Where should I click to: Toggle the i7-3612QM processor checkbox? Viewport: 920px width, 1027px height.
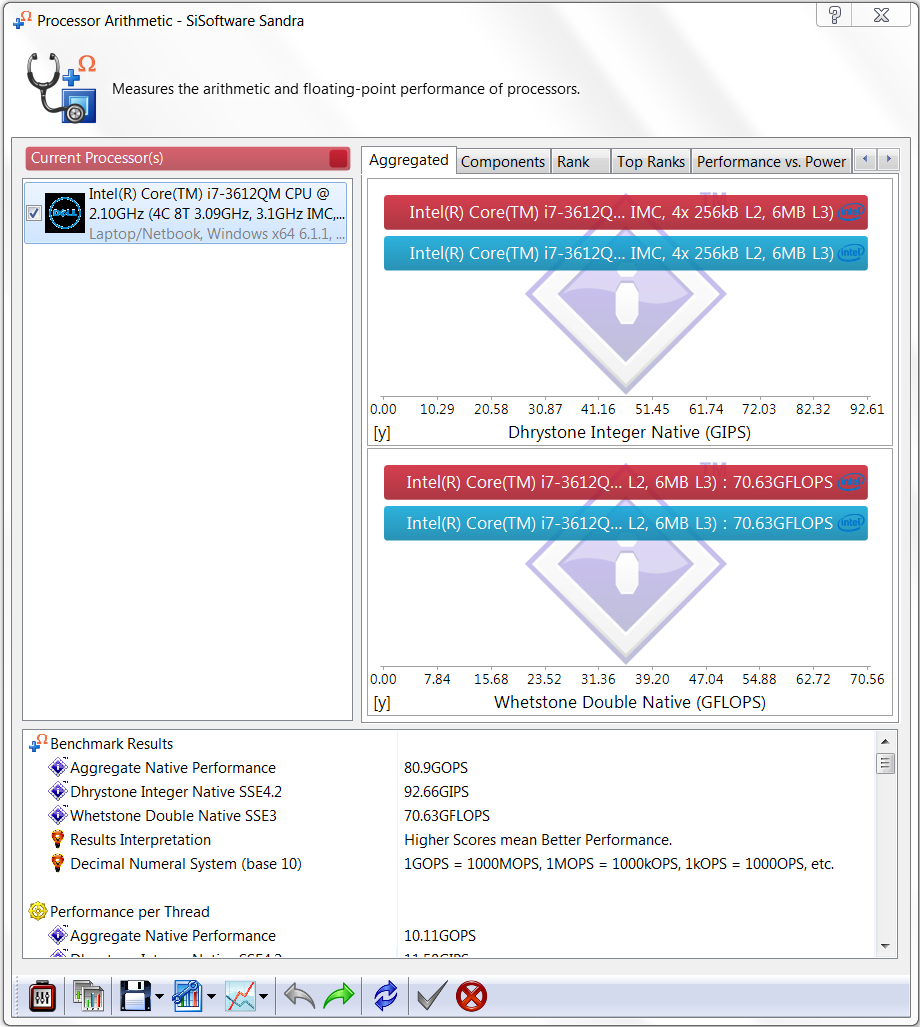click(x=34, y=213)
